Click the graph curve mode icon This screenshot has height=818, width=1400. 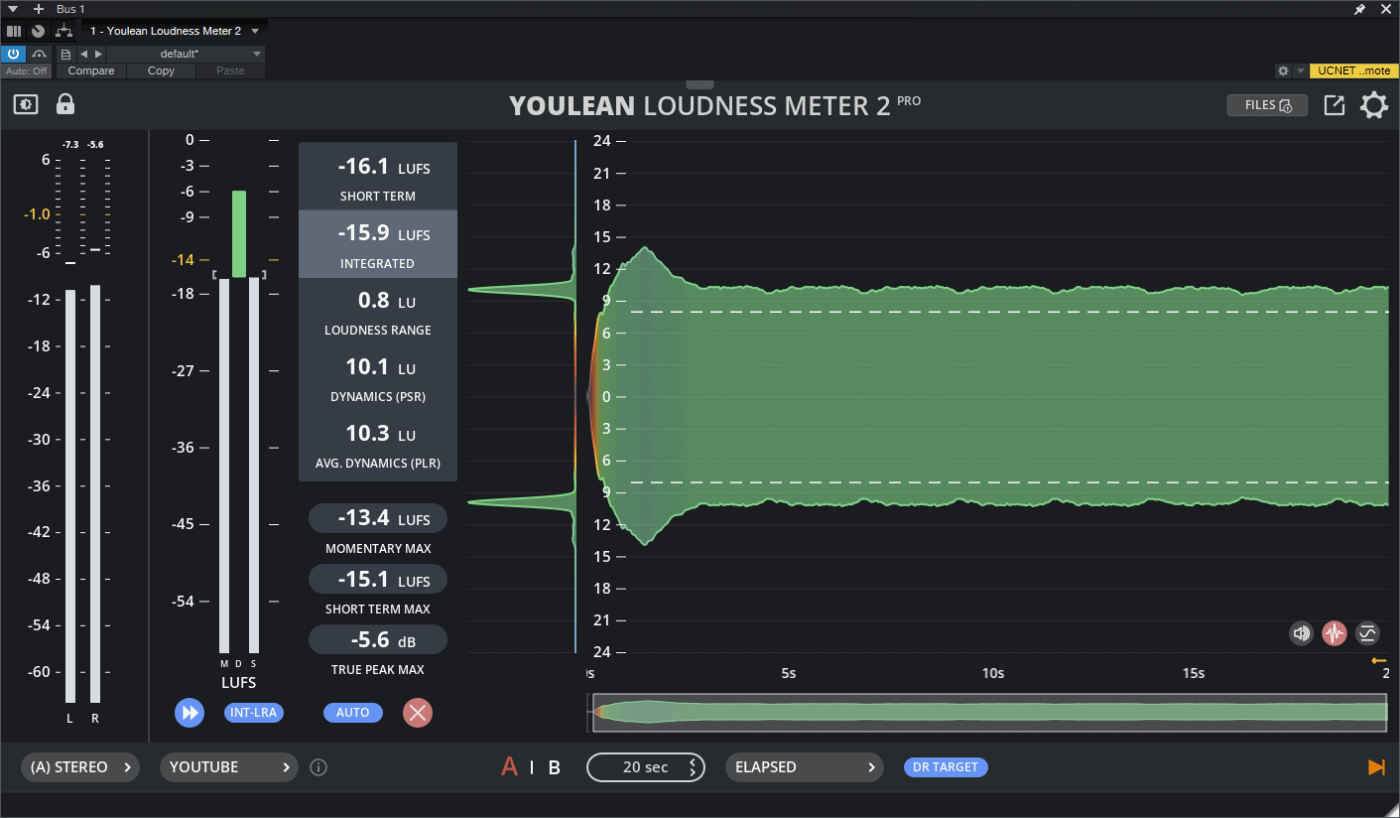[1367, 633]
